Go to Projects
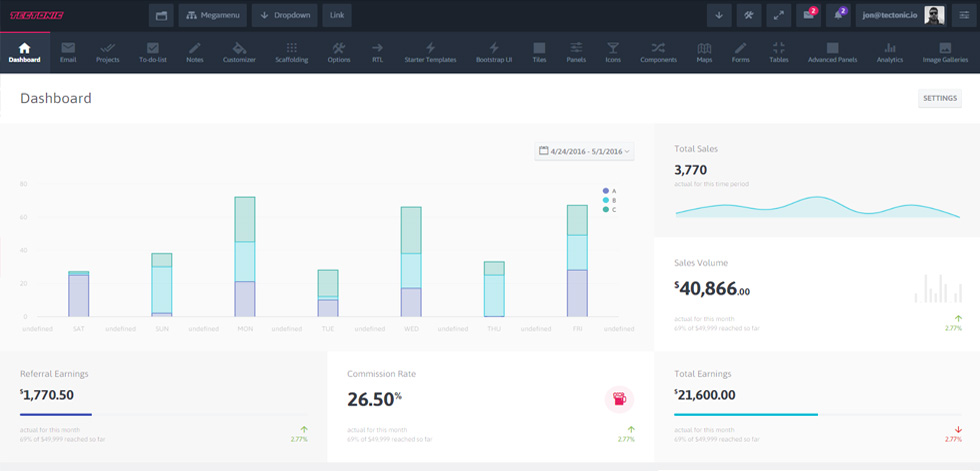 (x=108, y=52)
